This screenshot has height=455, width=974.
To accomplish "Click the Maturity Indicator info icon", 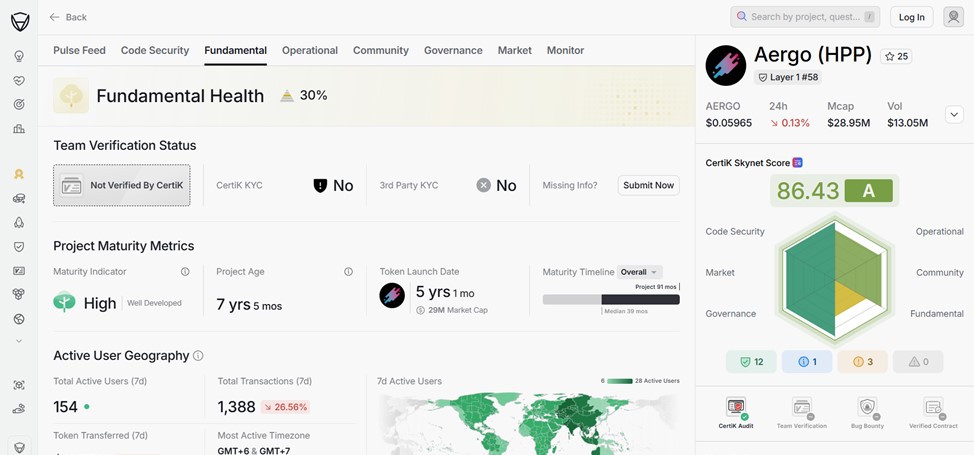I will coord(185,272).
